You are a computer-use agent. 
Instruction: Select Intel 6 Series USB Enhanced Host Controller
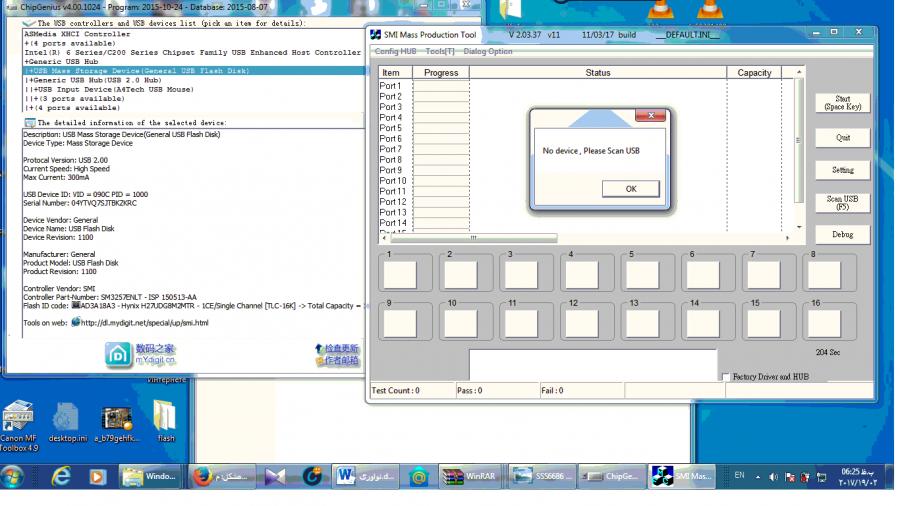click(x=192, y=52)
